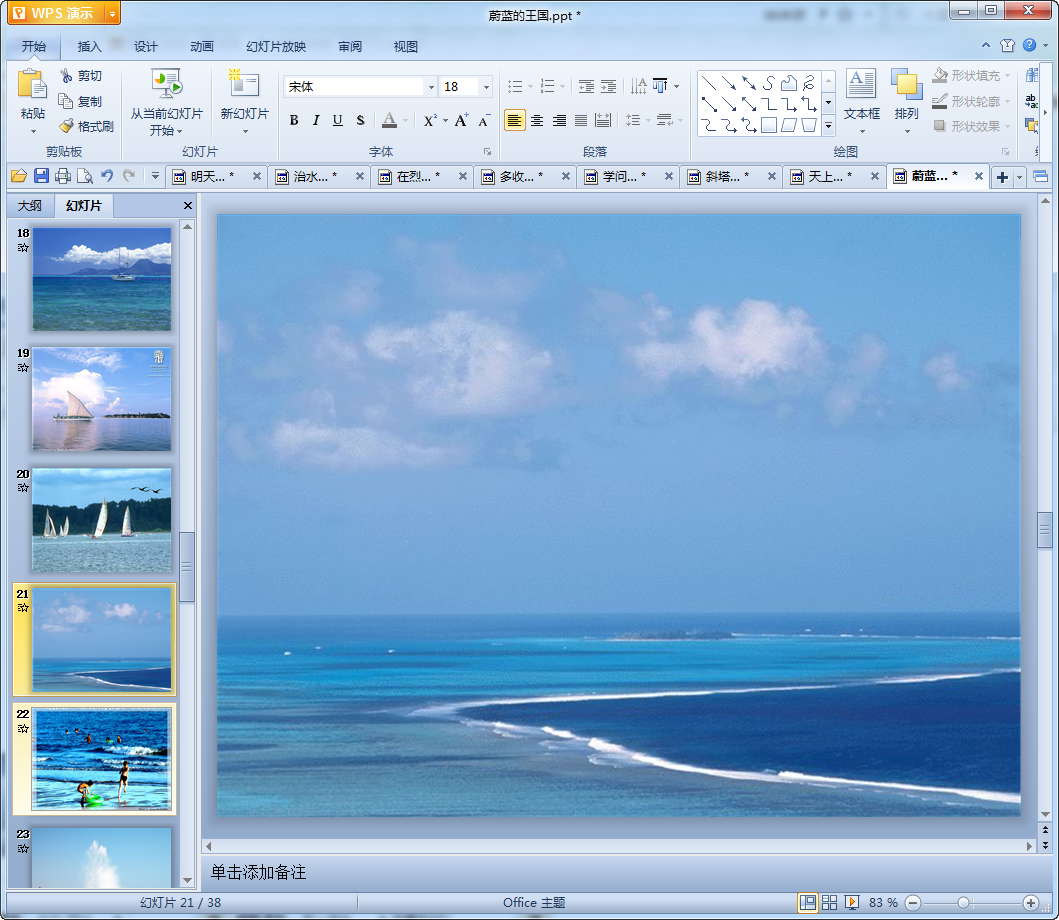Click the zoom slider handle
The height and width of the screenshot is (920, 1059).
coord(963,903)
